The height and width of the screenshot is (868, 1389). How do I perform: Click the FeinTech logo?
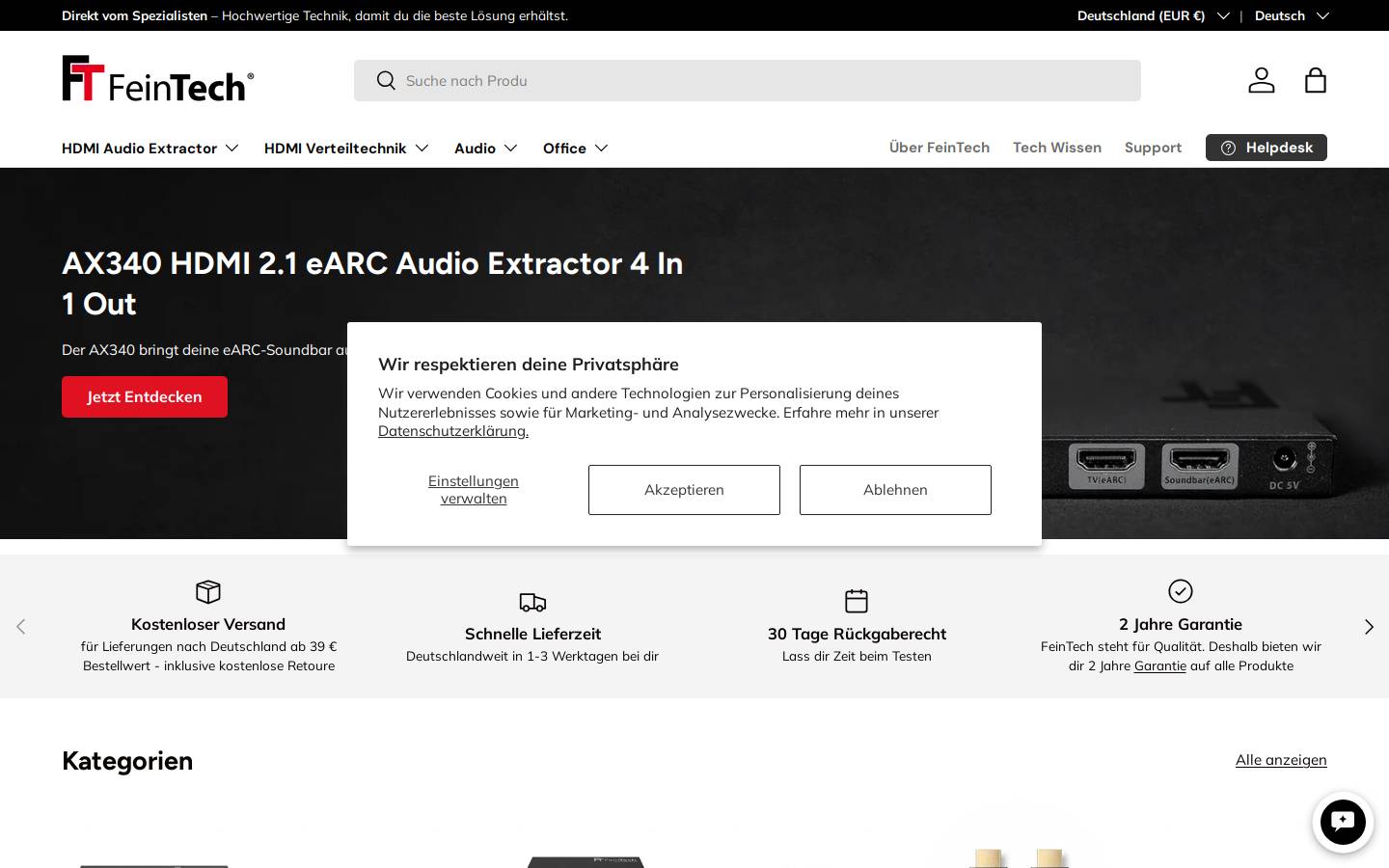click(158, 79)
